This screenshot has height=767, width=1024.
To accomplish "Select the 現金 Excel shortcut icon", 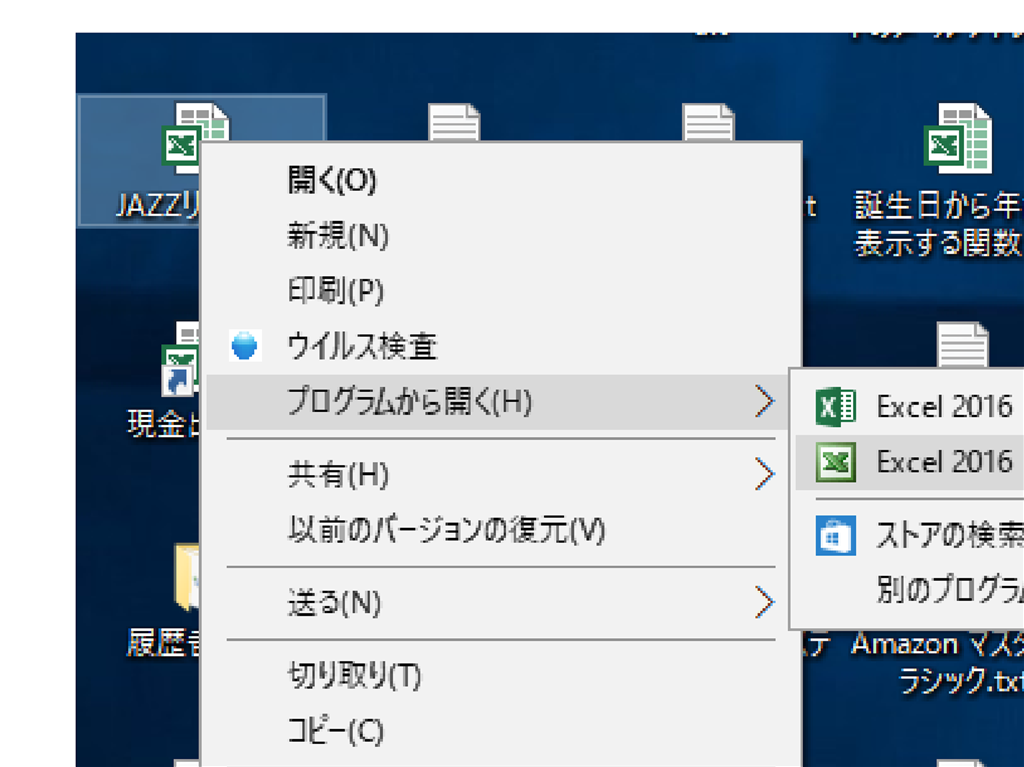I will tap(180, 359).
